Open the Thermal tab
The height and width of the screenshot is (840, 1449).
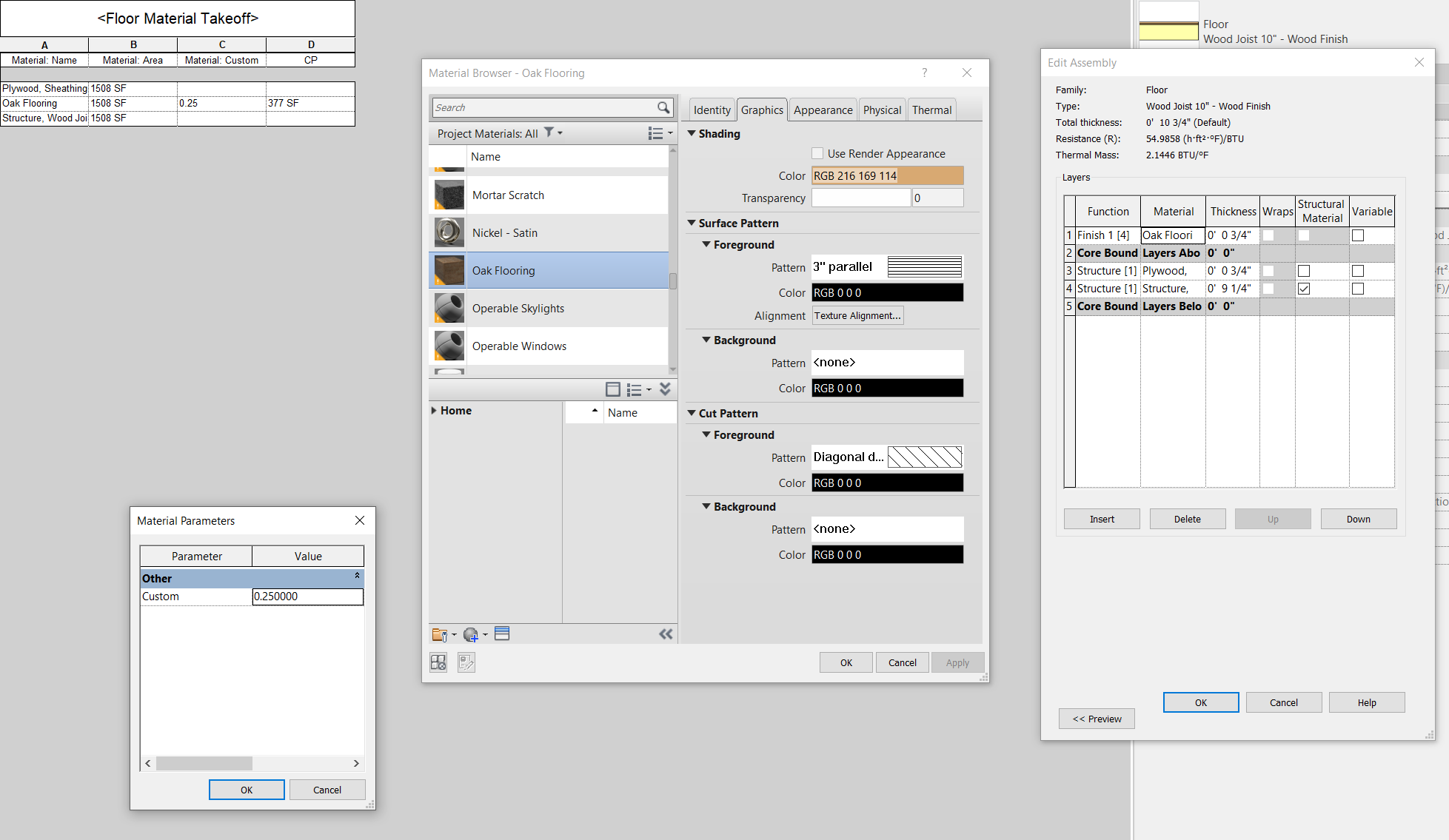click(931, 110)
